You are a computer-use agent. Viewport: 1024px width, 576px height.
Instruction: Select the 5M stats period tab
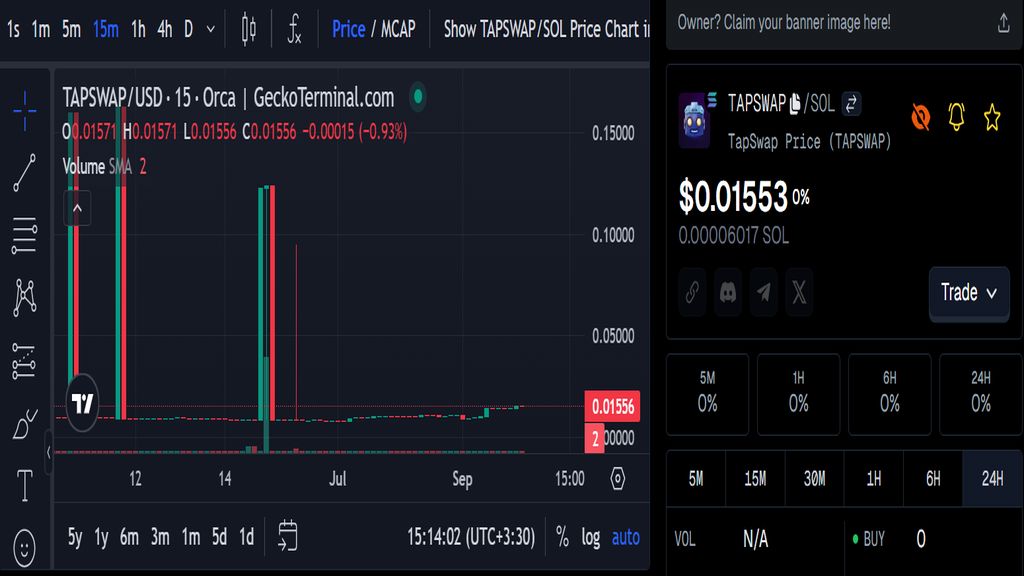[696, 479]
